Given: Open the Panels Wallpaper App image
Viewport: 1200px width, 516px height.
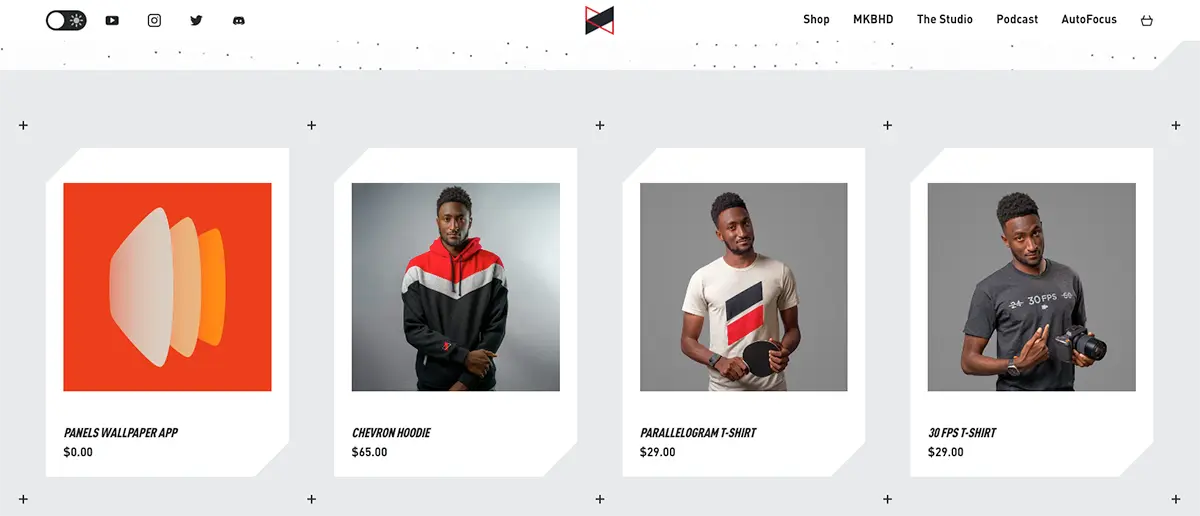Looking at the screenshot, I should (x=167, y=287).
